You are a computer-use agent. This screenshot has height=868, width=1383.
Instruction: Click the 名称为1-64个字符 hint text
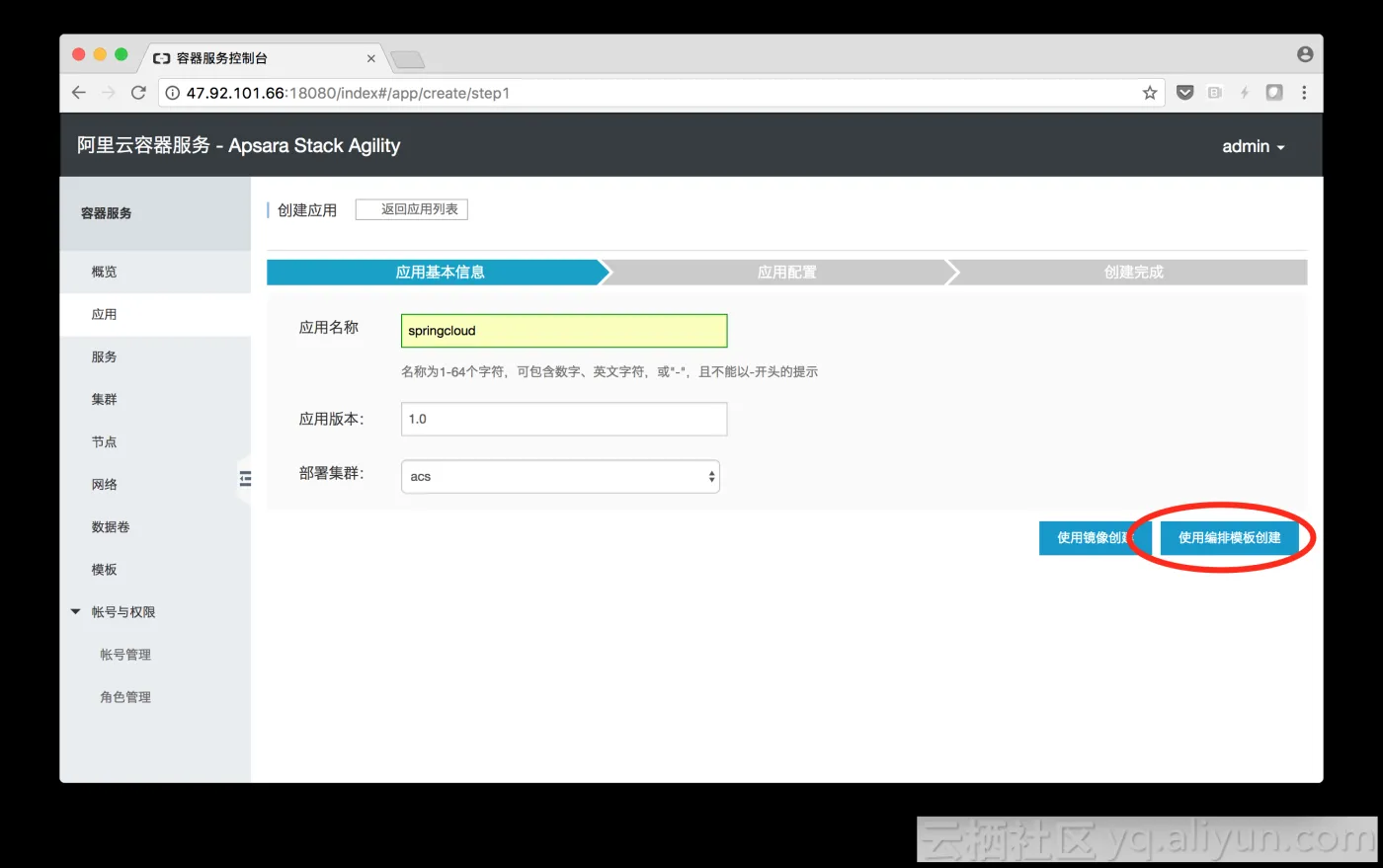pos(610,372)
